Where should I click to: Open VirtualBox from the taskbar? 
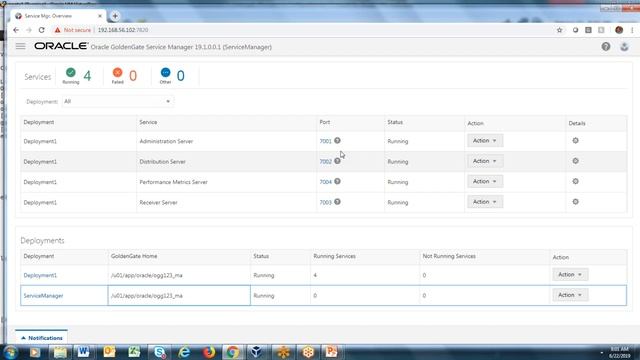[257, 352]
